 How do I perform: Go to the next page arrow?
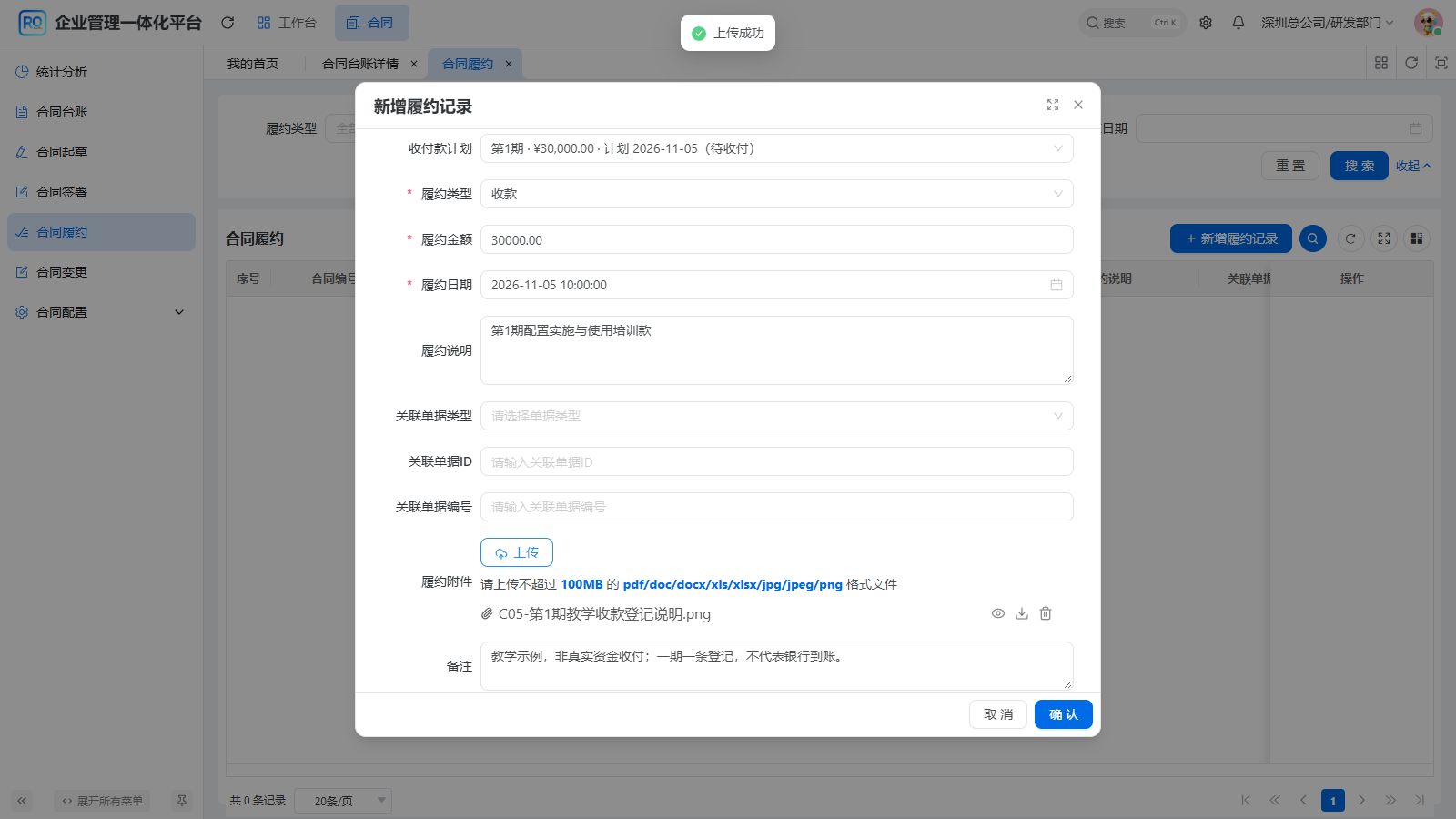pos(1362,800)
